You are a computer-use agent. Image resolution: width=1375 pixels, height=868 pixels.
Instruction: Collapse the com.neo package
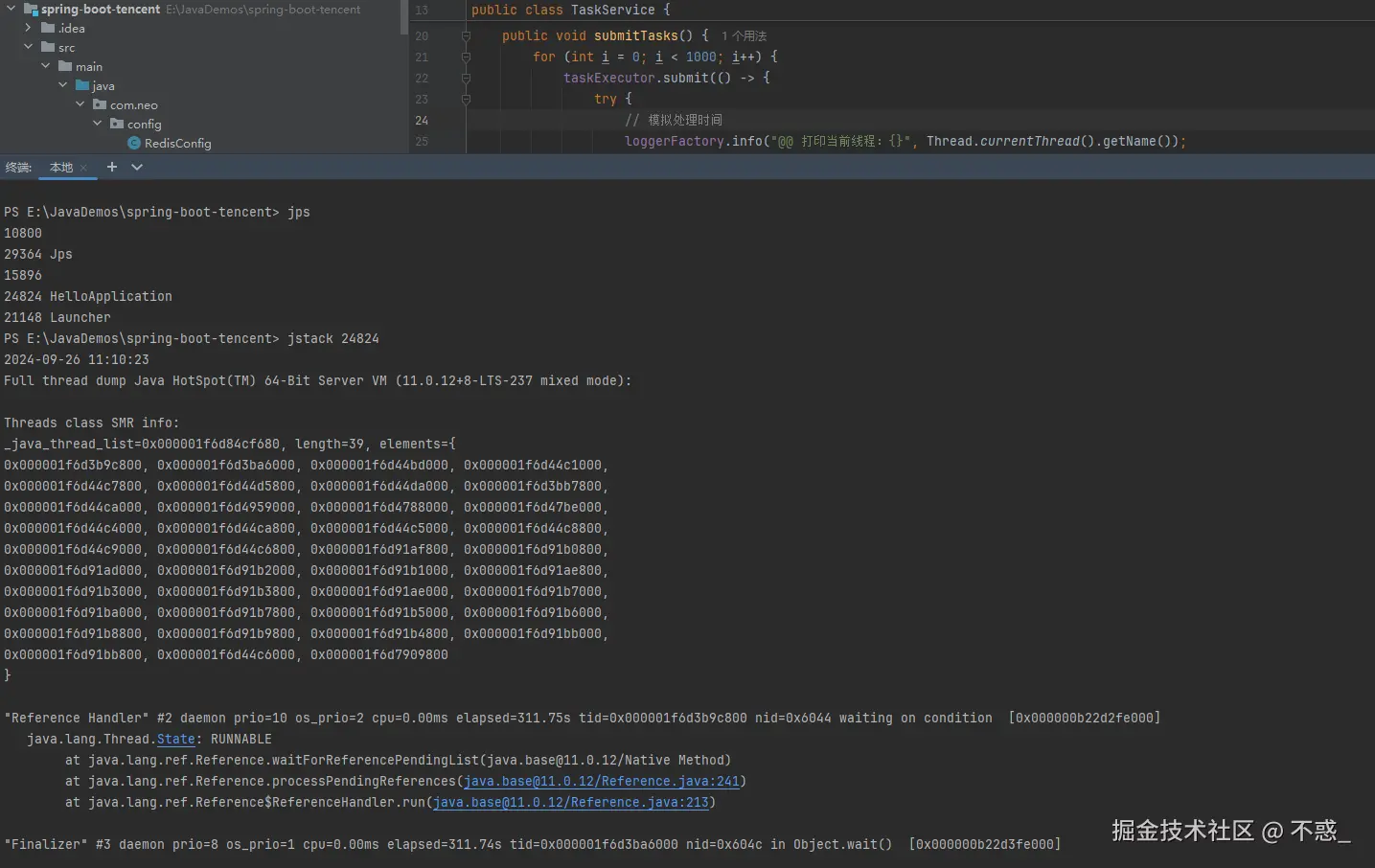pos(80,104)
